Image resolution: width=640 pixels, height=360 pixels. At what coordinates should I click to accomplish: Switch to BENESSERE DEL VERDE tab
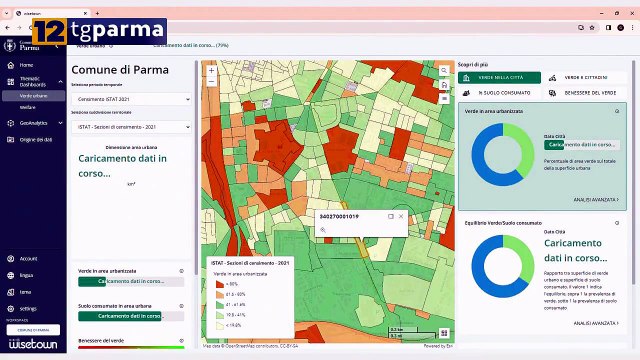pyautogui.click(x=584, y=93)
